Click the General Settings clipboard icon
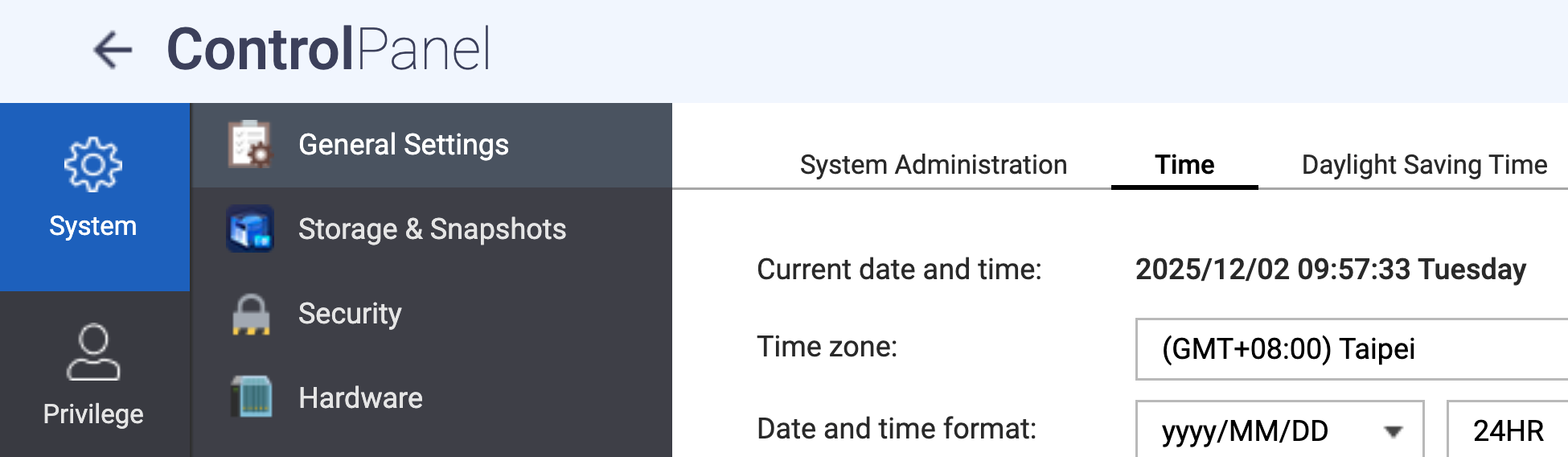 click(250, 145)
